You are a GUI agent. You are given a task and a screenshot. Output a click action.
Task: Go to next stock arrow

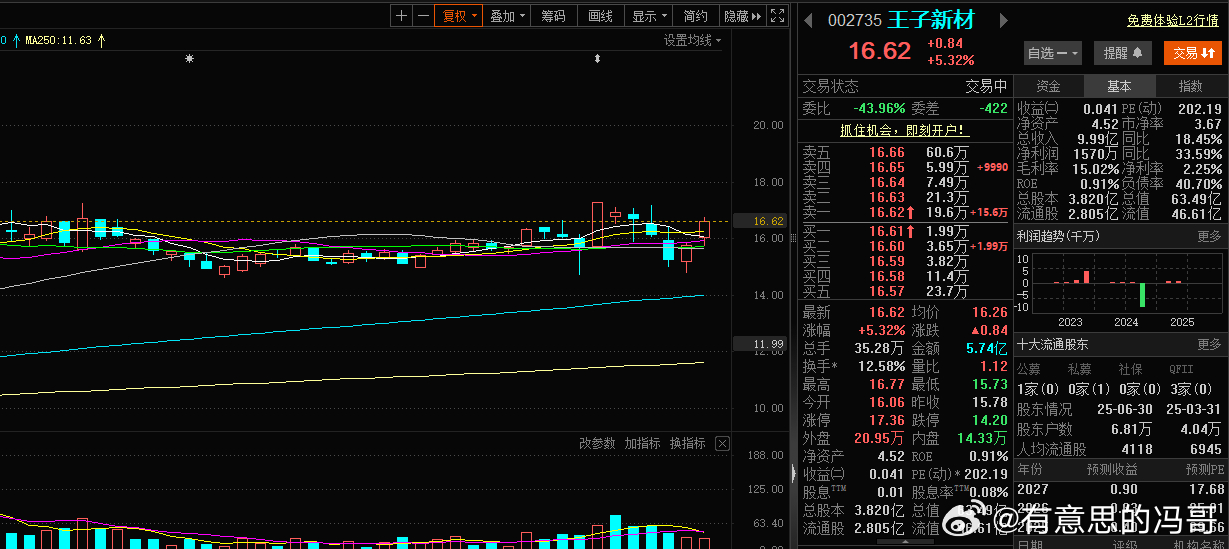pos(1004,21)
